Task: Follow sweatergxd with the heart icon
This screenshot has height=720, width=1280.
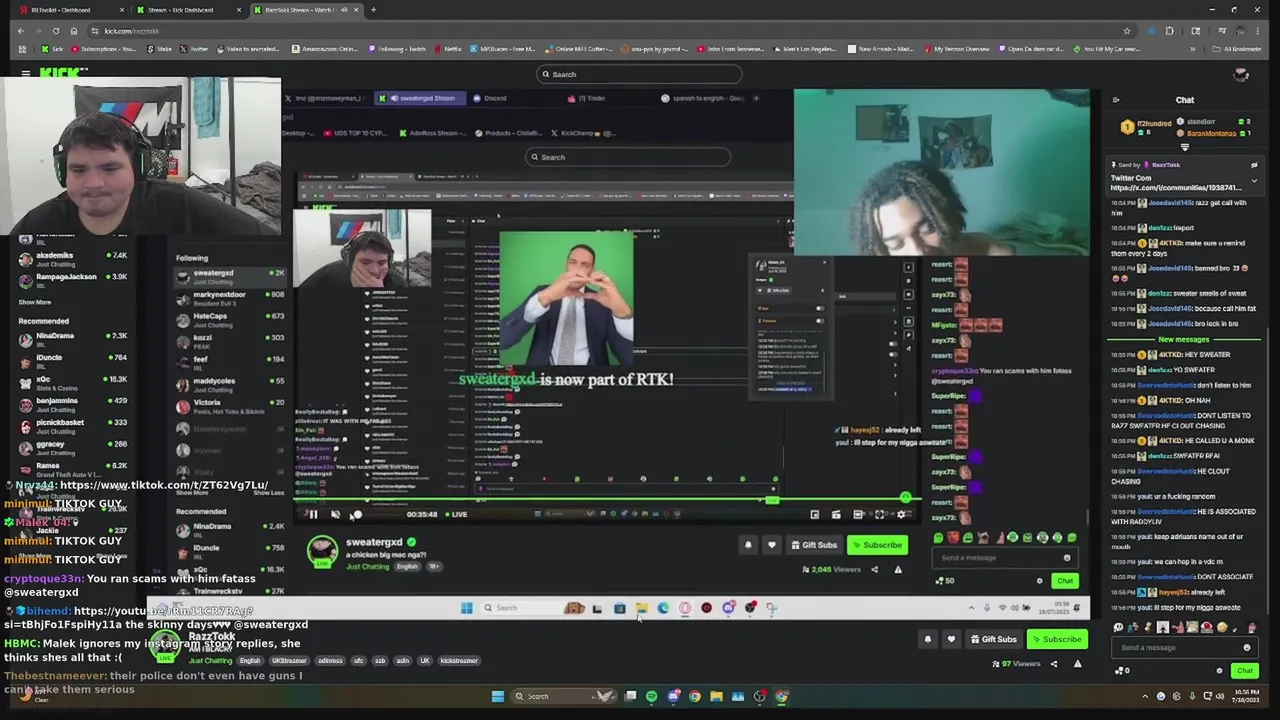Action: (x=771, y=545)
